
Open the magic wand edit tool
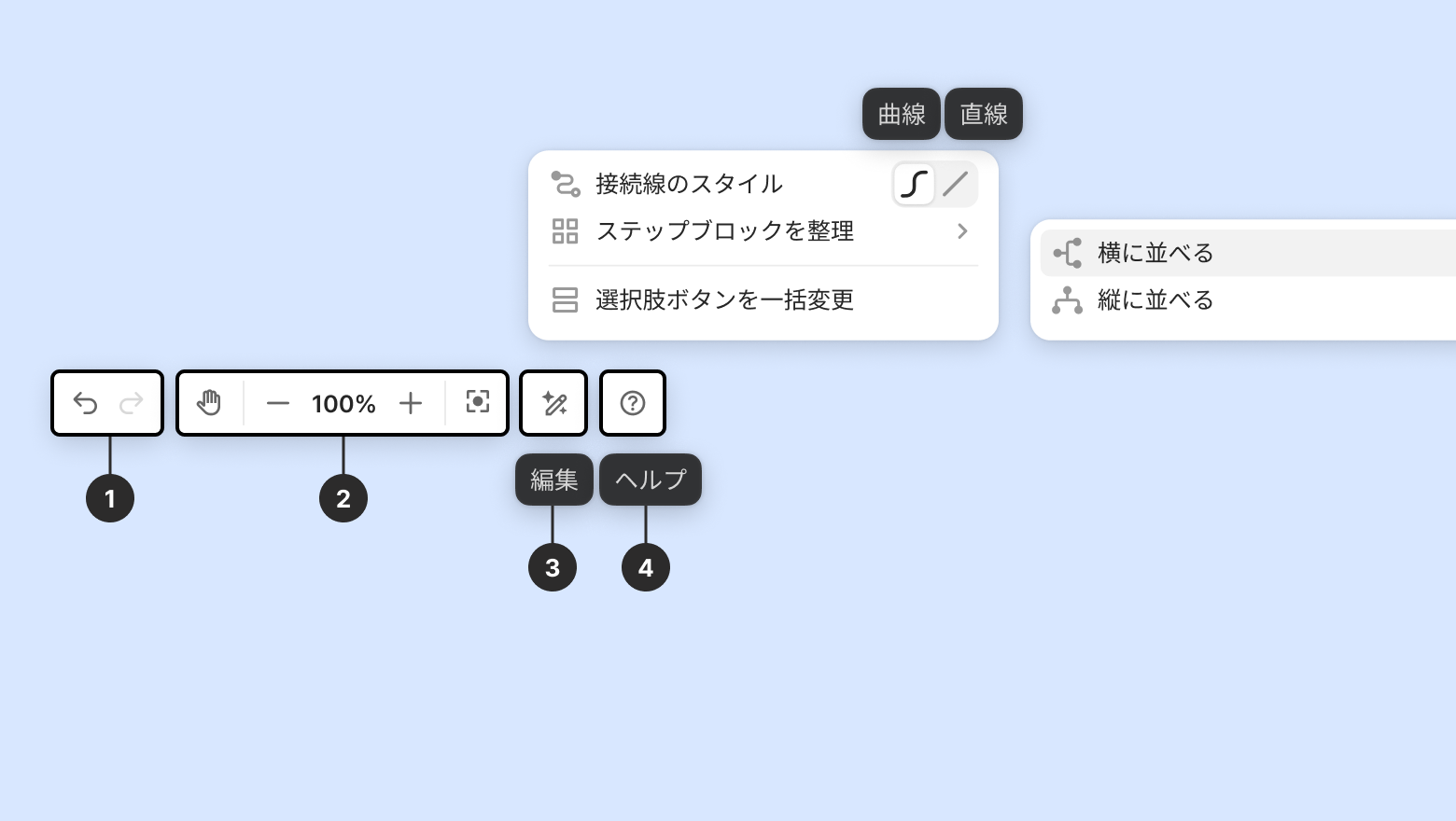(x=554, y=403)
